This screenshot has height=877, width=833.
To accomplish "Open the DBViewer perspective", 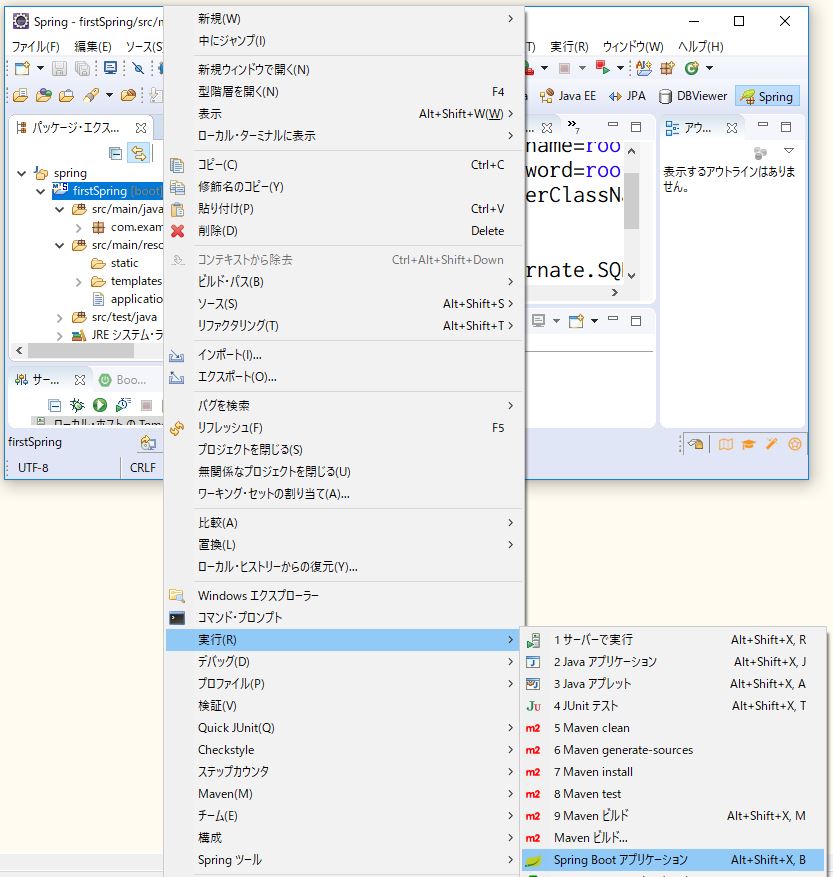I will point(693,96).
